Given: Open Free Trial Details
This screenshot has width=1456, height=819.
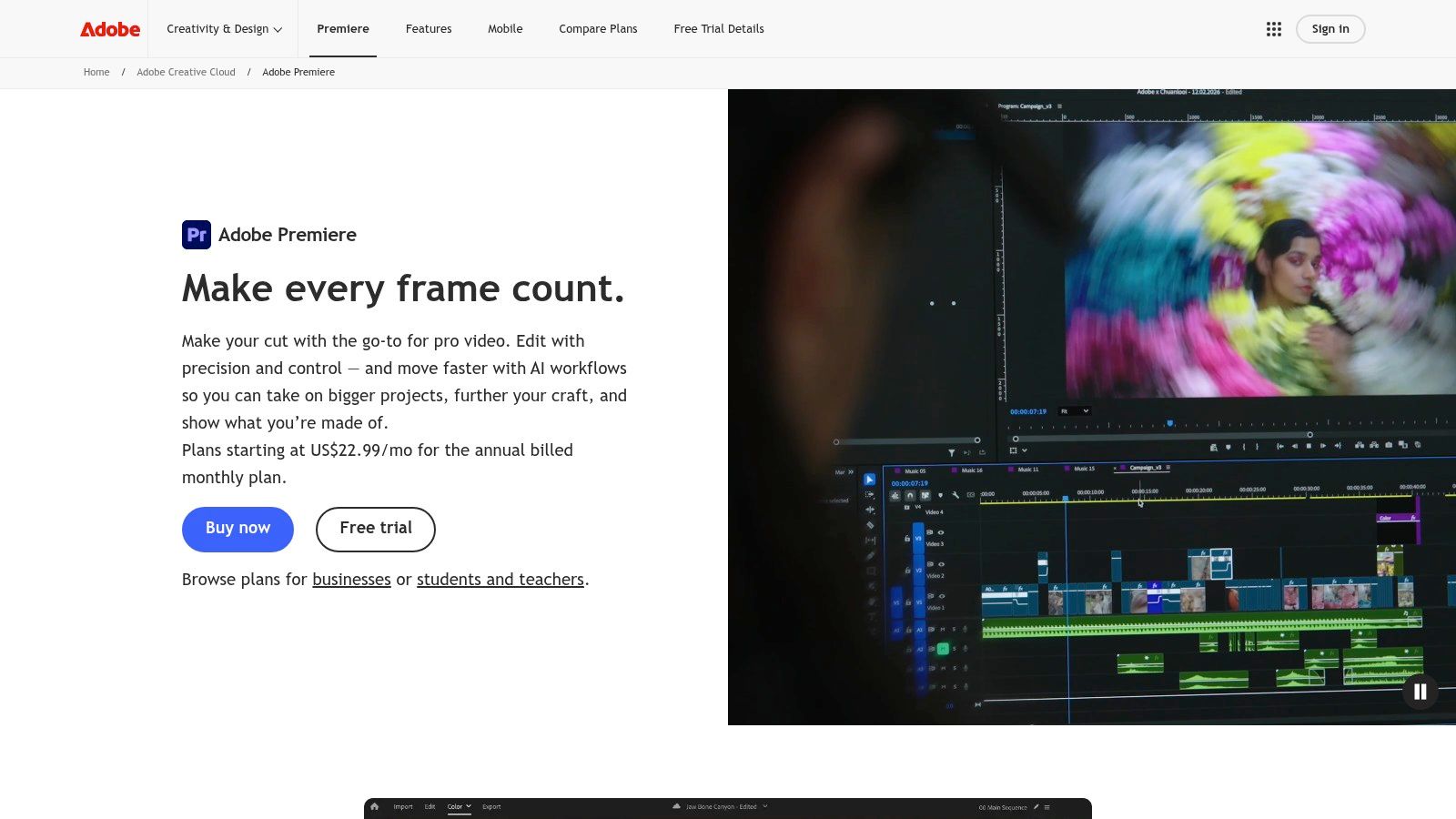Looking at the screenshot, I should (x=719, y=29).
